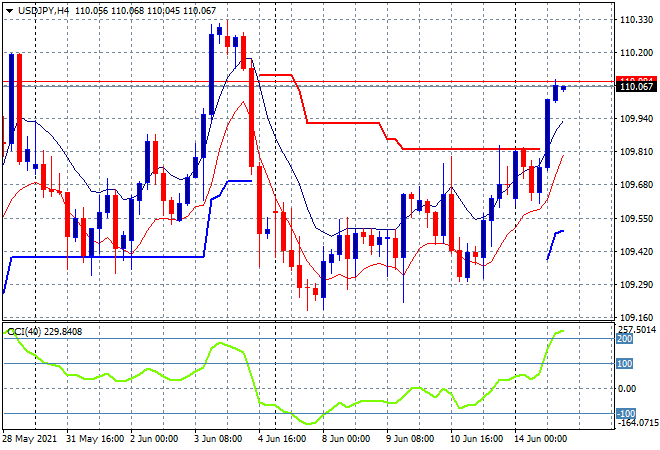Click the 257.5014 CCI scale maximum

(x=636, y=329)
